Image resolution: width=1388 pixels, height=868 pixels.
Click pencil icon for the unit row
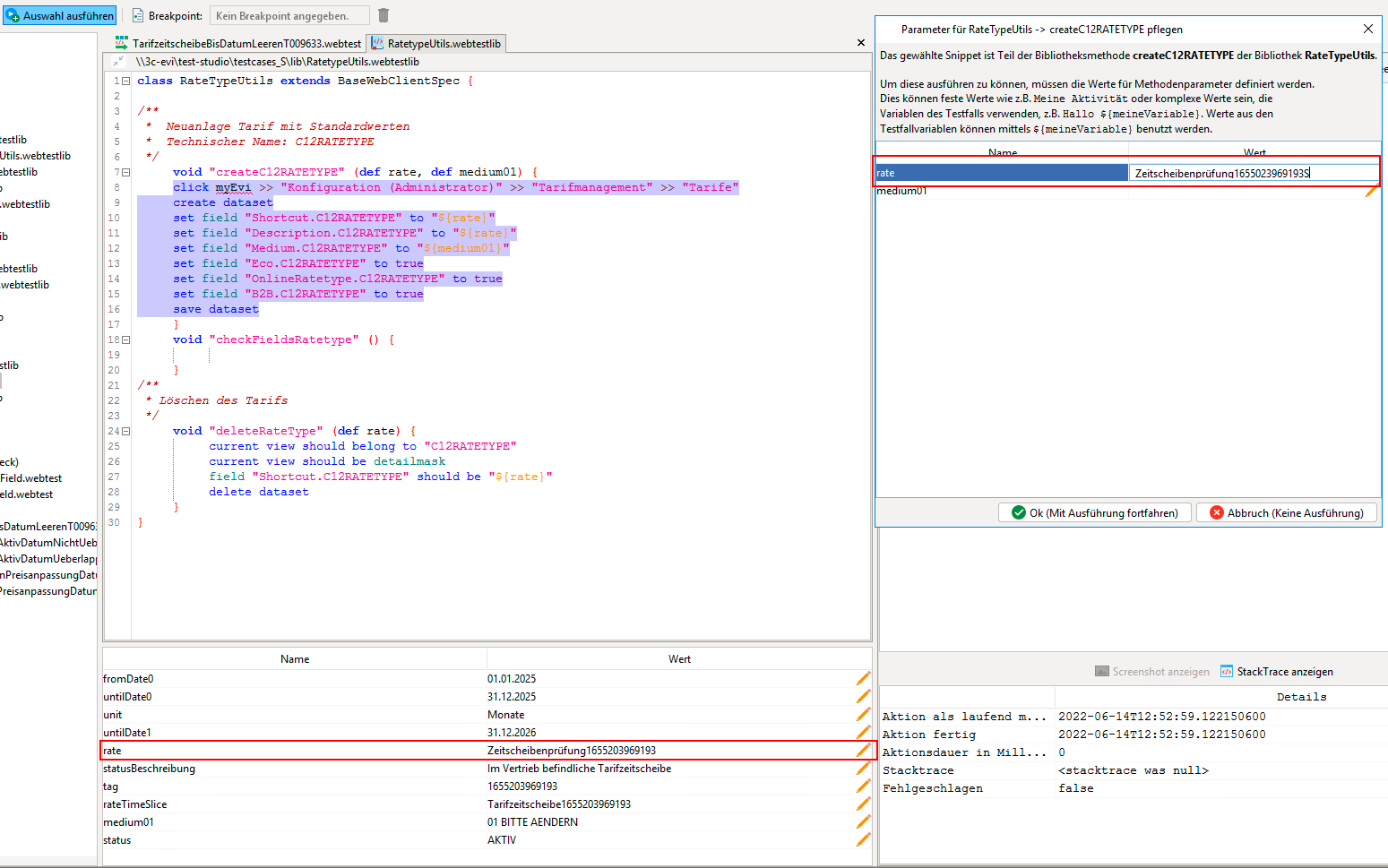863,715
